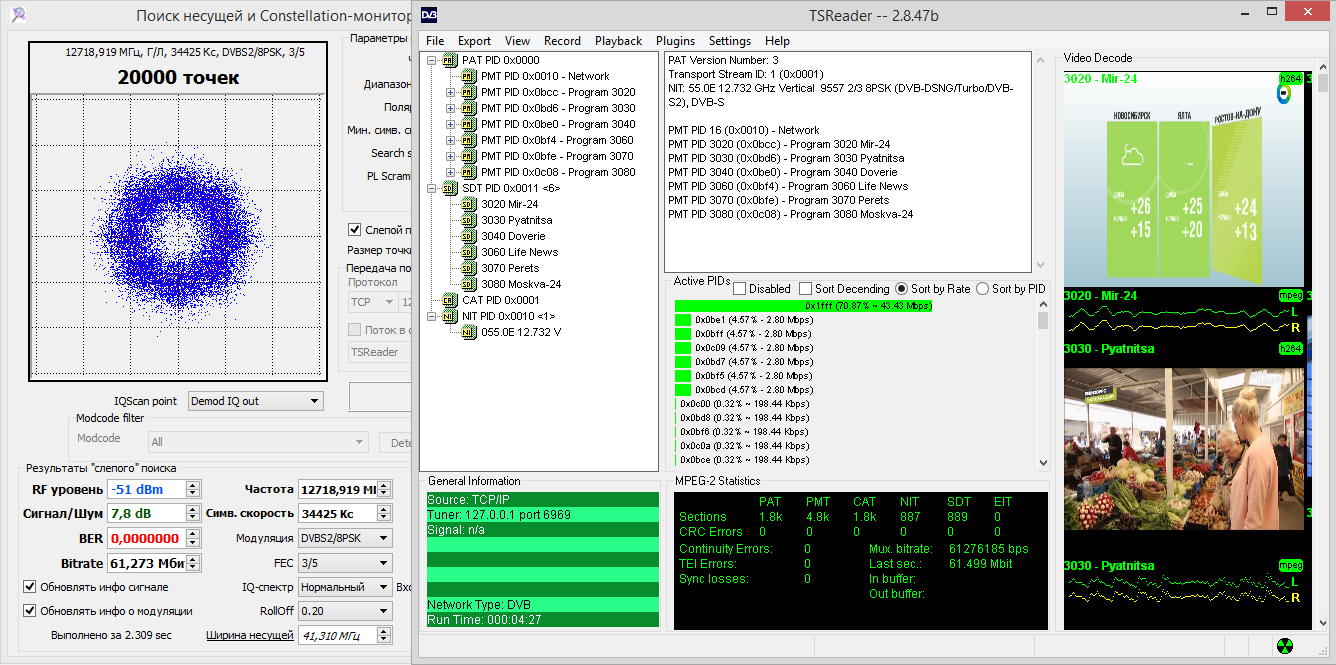Click the NIT PID 0x0010 table icon
Image resolution: width=1336 pixels, height=665 pixels.
pos(449,316)
